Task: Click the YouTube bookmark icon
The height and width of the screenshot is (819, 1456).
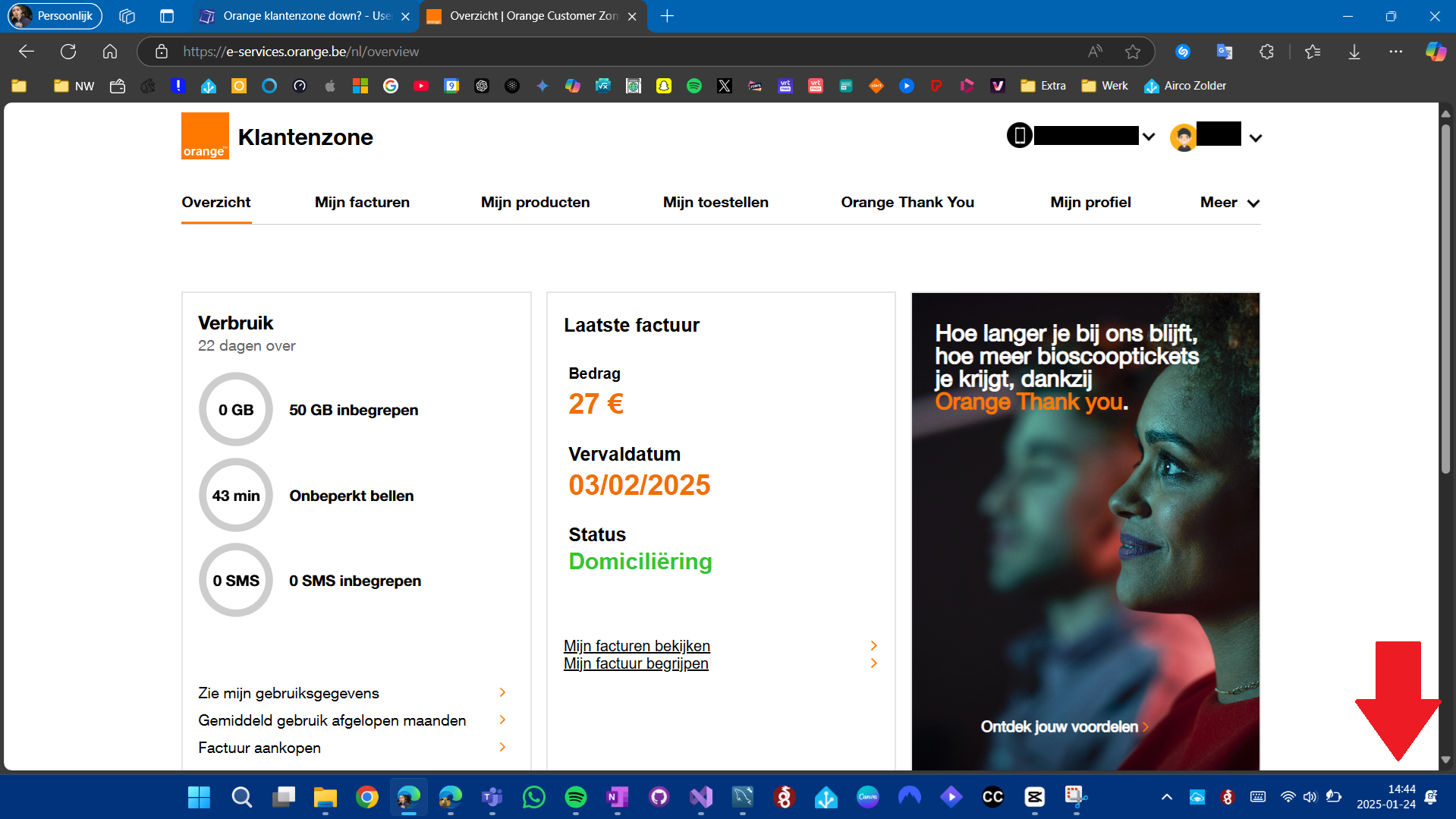Action: [x=421, y=86]
